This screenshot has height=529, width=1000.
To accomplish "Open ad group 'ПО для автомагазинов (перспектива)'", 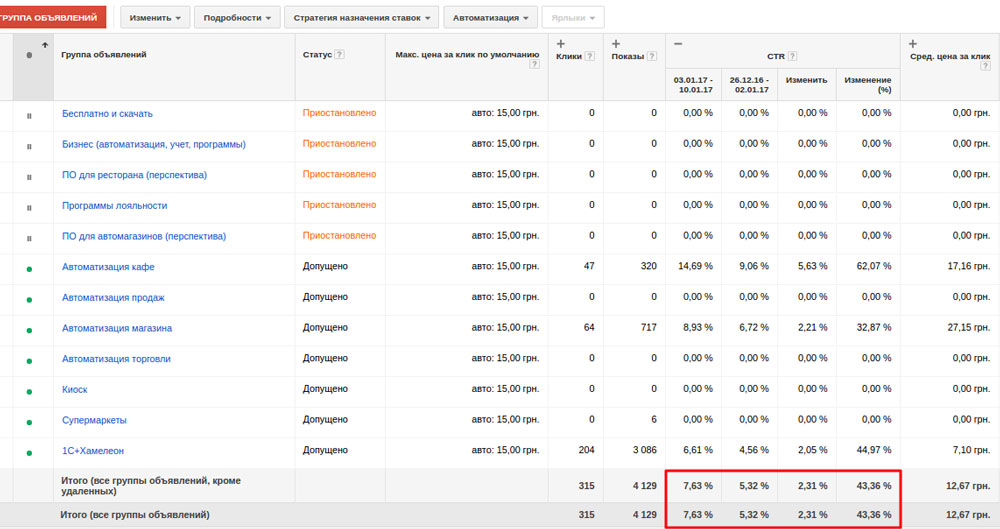I will point(144,236).
